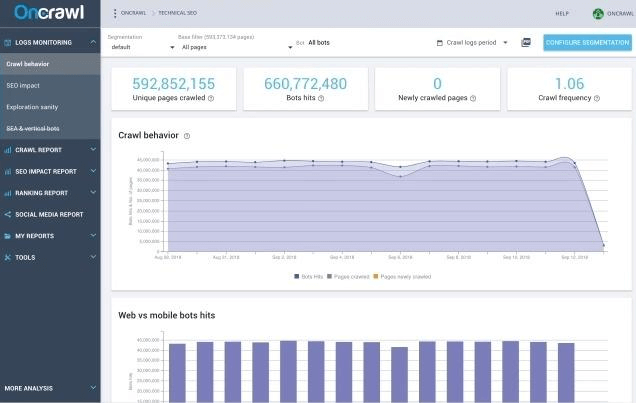Click help icon next to Crawl frequency

pos(597,98)
